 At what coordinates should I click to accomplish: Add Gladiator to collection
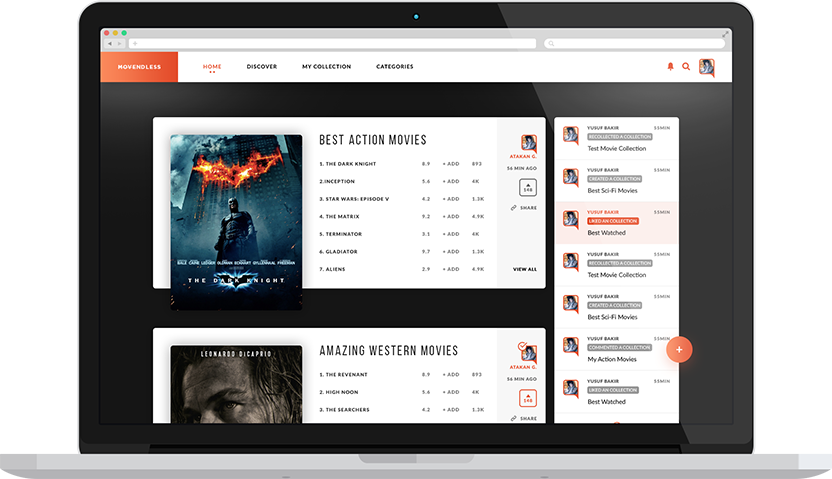coord(451,251)
